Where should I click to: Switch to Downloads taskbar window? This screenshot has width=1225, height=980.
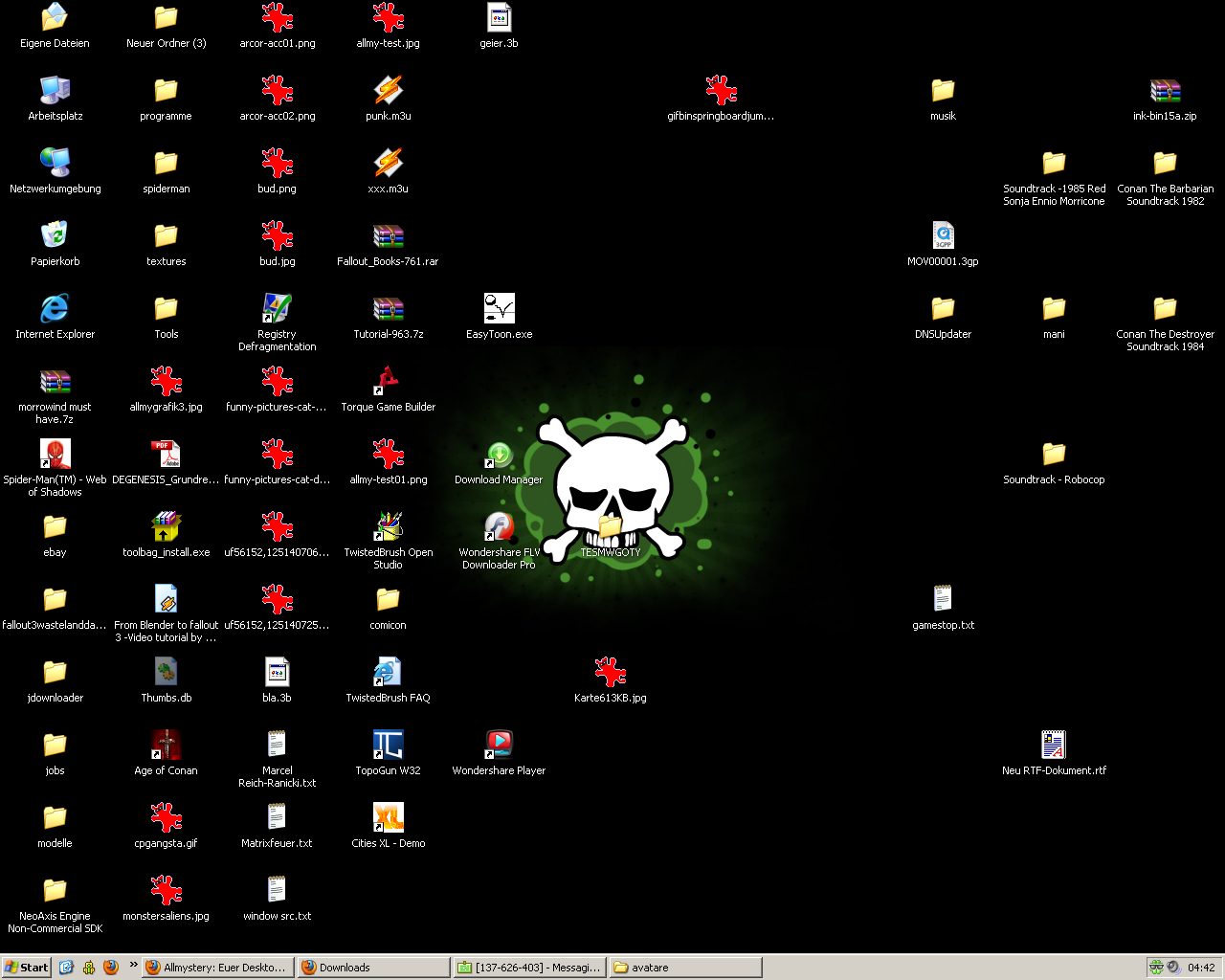click(x=372, y=968)
